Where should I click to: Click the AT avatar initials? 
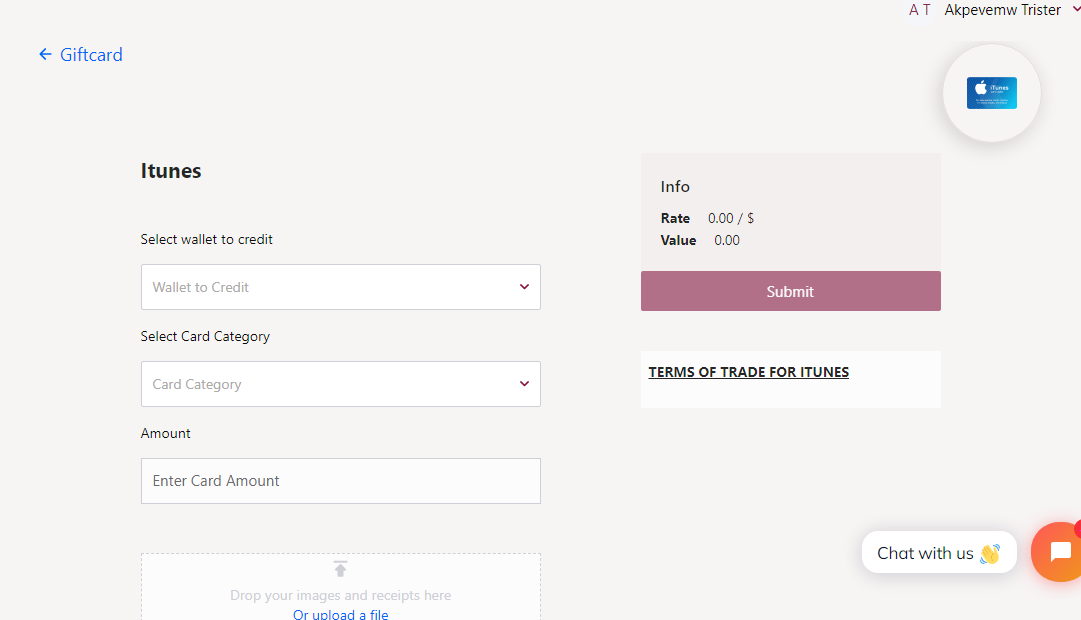pos(920,10)
